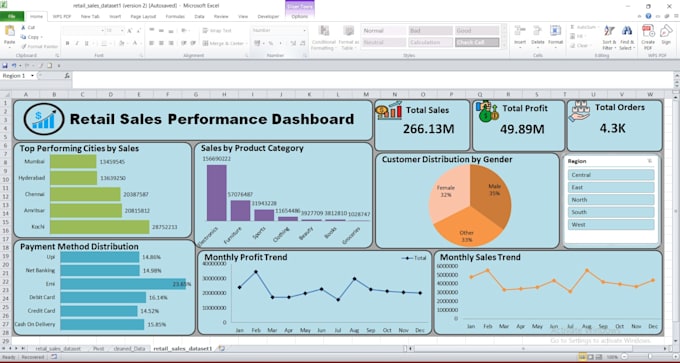This screenshot has height=363, width=680.
Task: Open the cleaned_Data sheet tab
Action: 129,348
